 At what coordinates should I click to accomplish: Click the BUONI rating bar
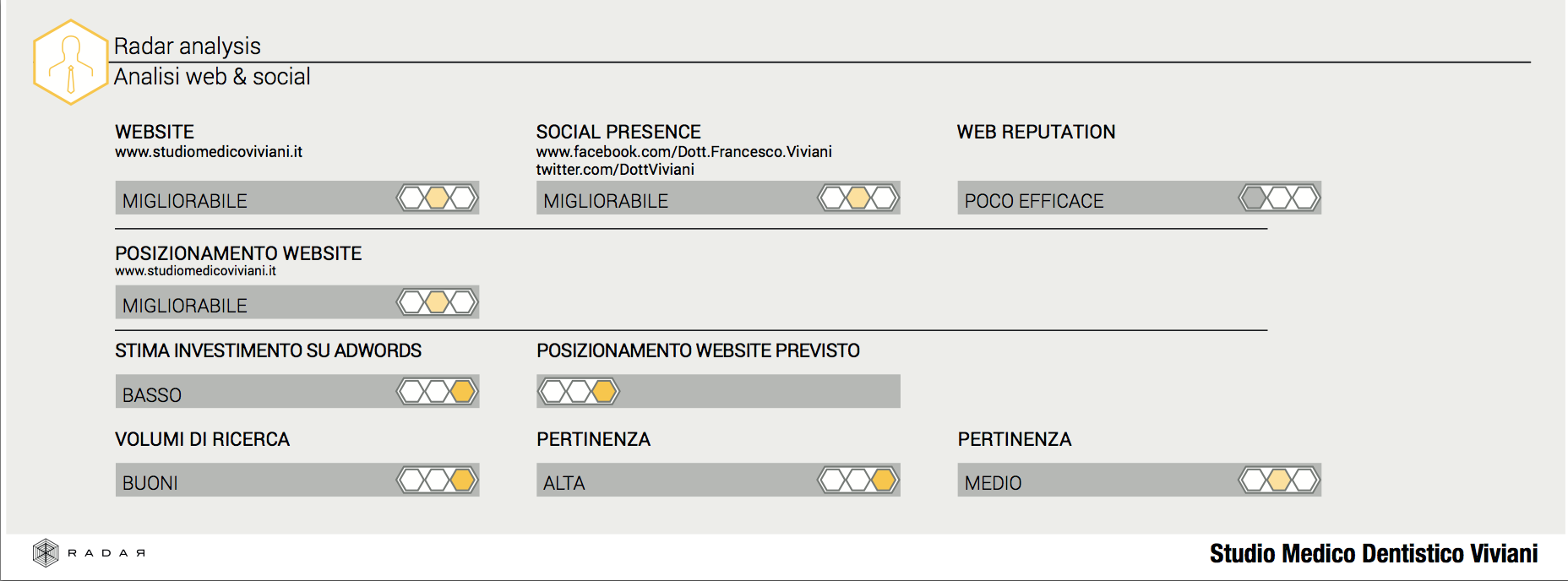coord(253,481)
